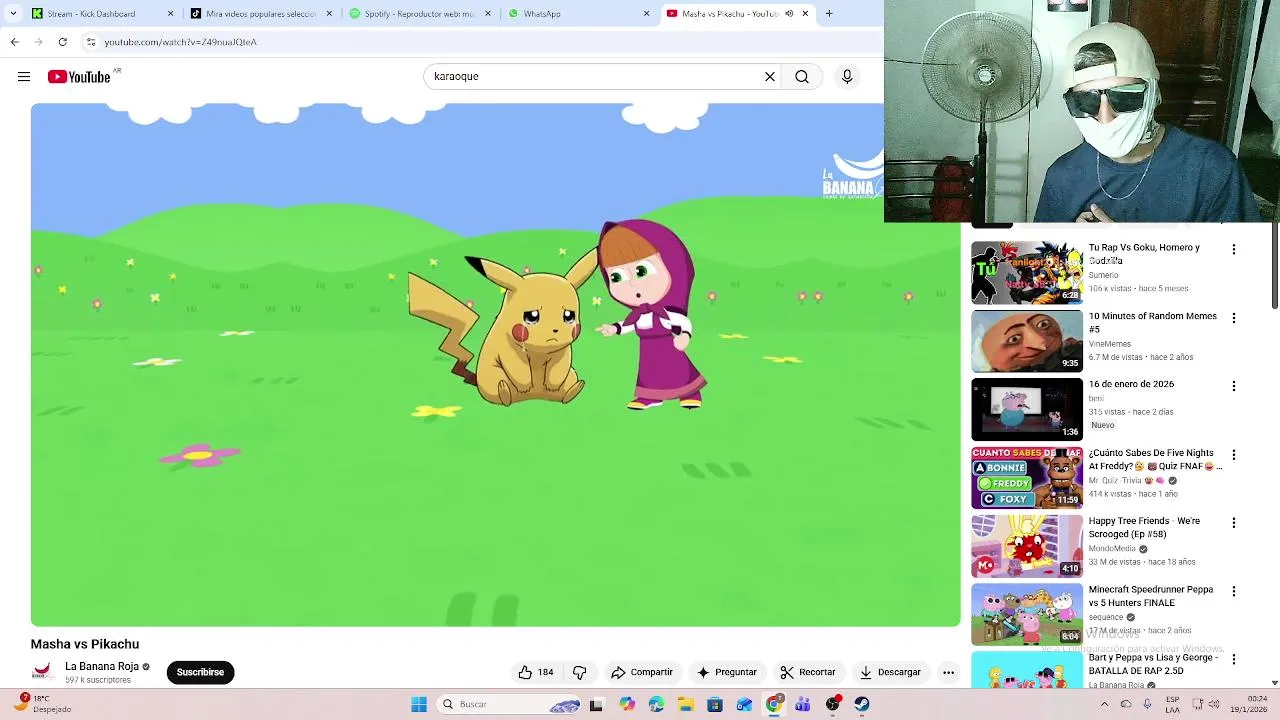This screenshot has width=1280, height=720.
Task: Close the WhatsApp tab
Action: tap(646, 14)
